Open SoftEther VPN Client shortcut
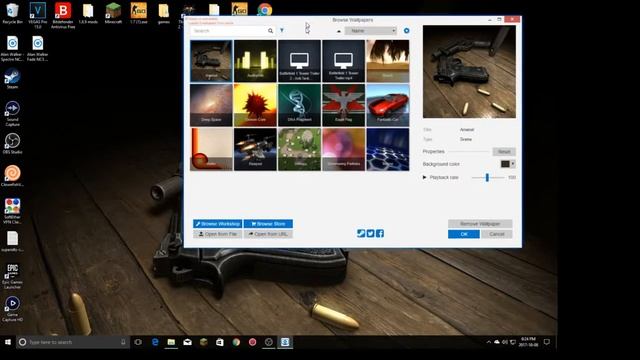Image resolution: width=640 pixels, height=360 pixels. [x=12, y=211]
